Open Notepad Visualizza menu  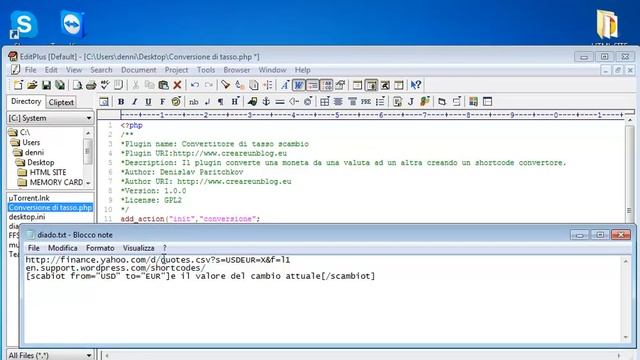coord(139,248)
